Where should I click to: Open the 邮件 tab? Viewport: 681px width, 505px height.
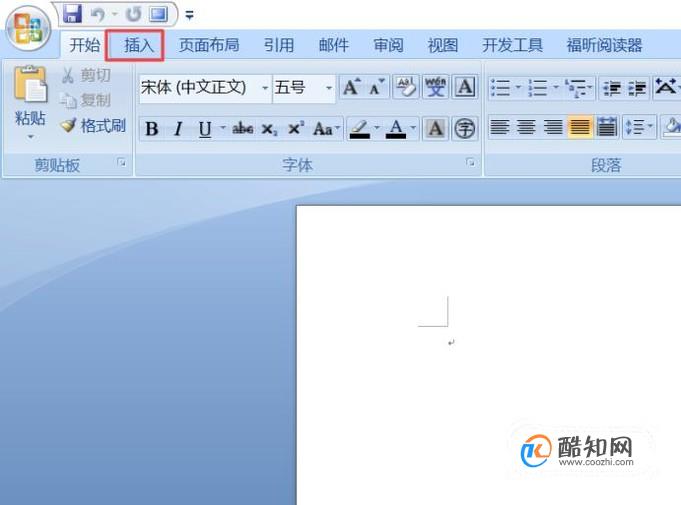pos(334,45)
